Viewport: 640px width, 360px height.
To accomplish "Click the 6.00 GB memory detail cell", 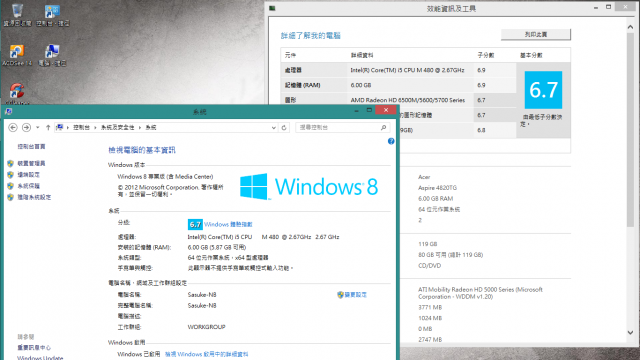I will tap(361, 85).
